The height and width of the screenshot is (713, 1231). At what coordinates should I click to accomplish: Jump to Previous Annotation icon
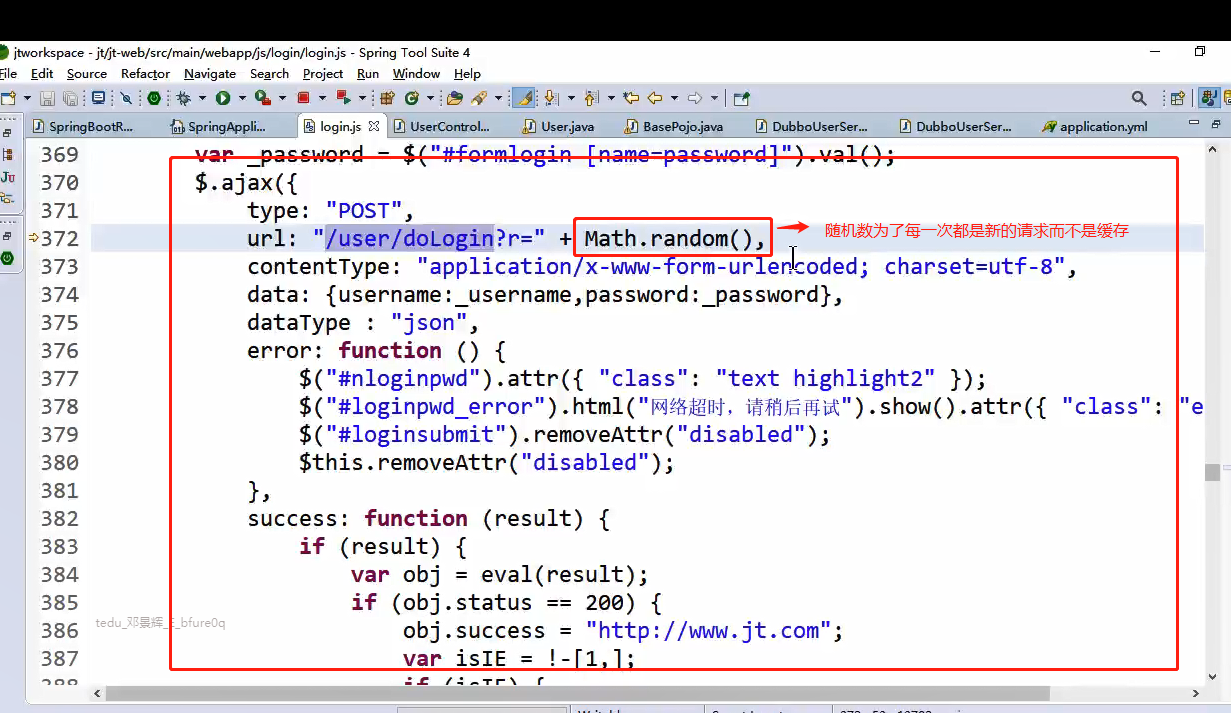tap(590, 98)
